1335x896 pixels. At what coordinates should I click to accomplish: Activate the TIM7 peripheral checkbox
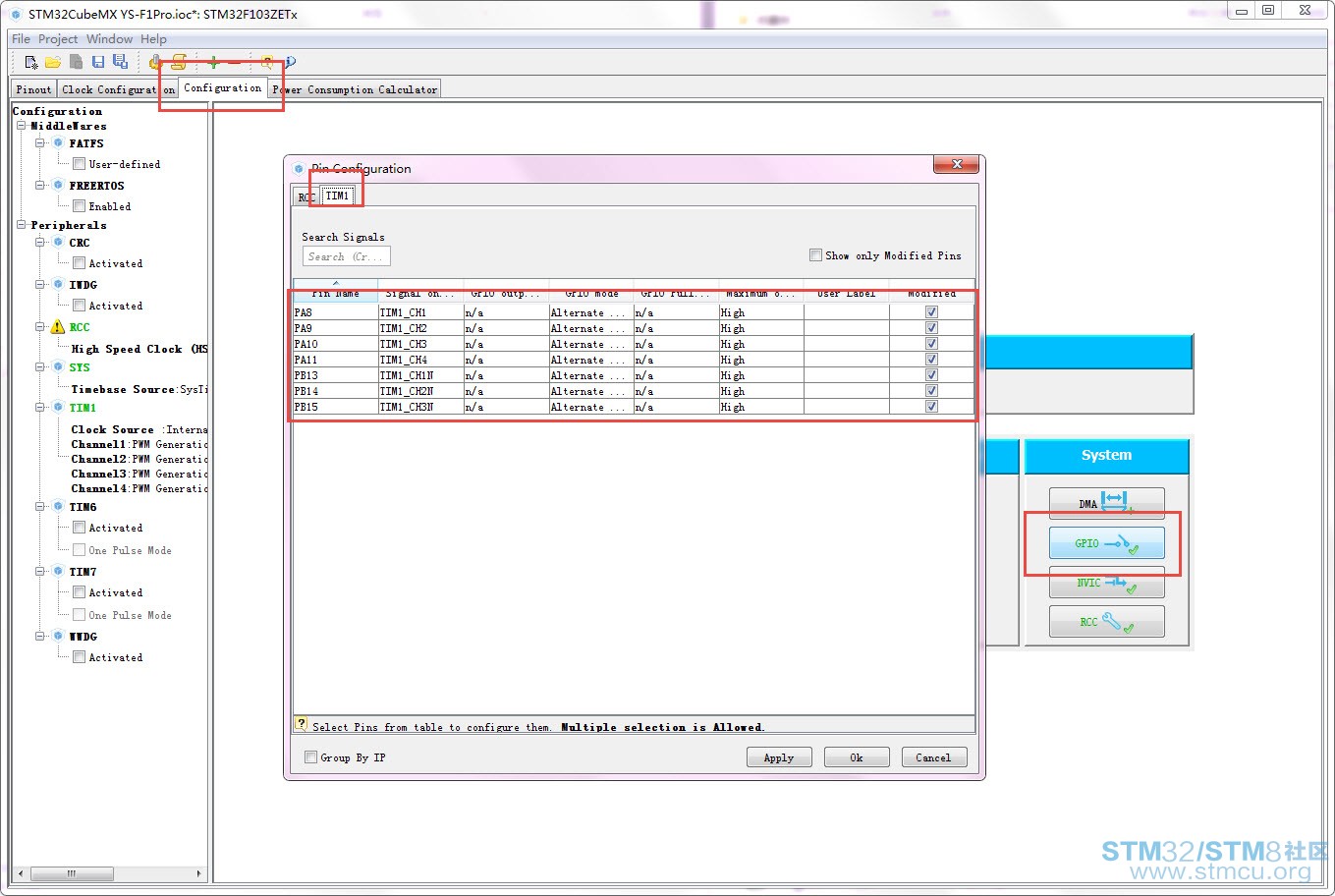(79, 592)
